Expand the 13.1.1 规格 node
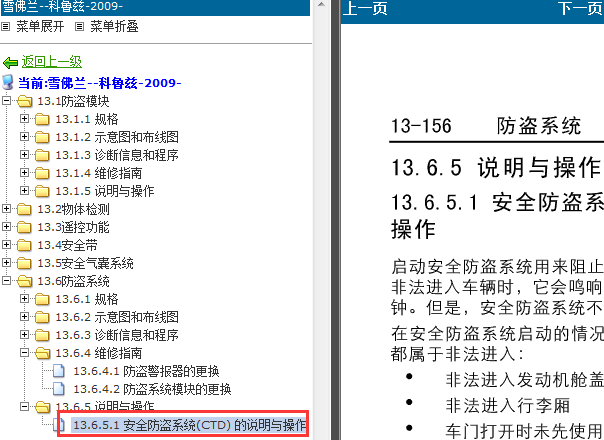Viewport: 604px width, 440px height. (24, 119)
